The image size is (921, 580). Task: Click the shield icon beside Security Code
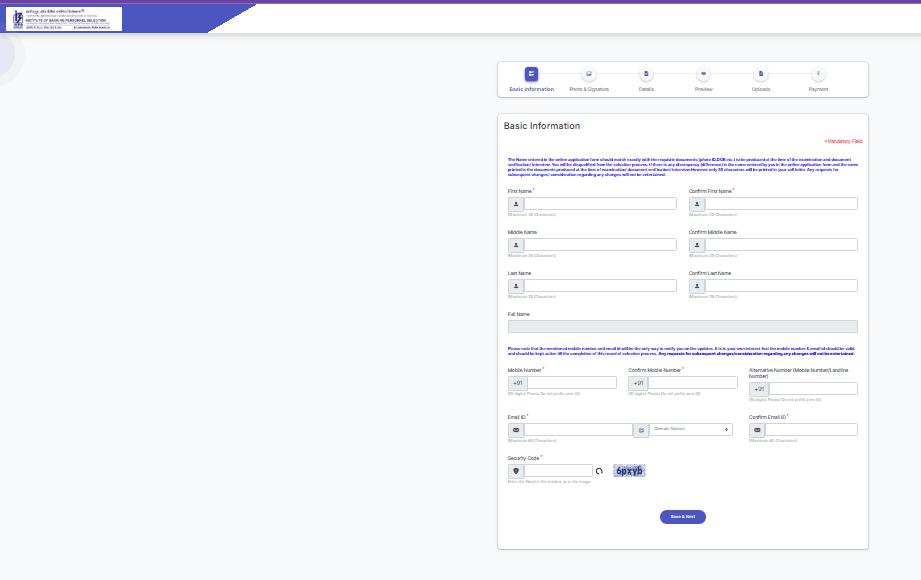point(516,471)
